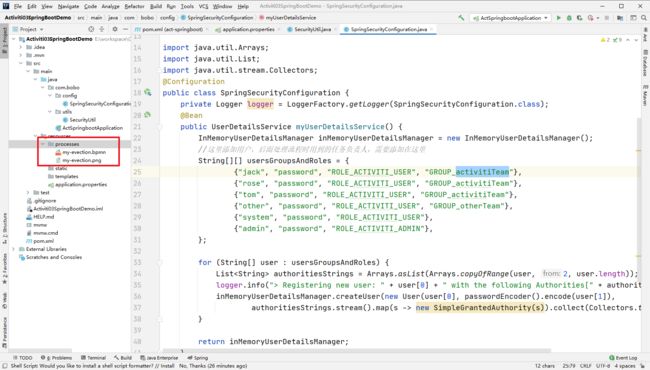Screen dimensions: 650x370
Task: Run ActSpringbootApplication with green play icon
Action: [x=558, y=18]
